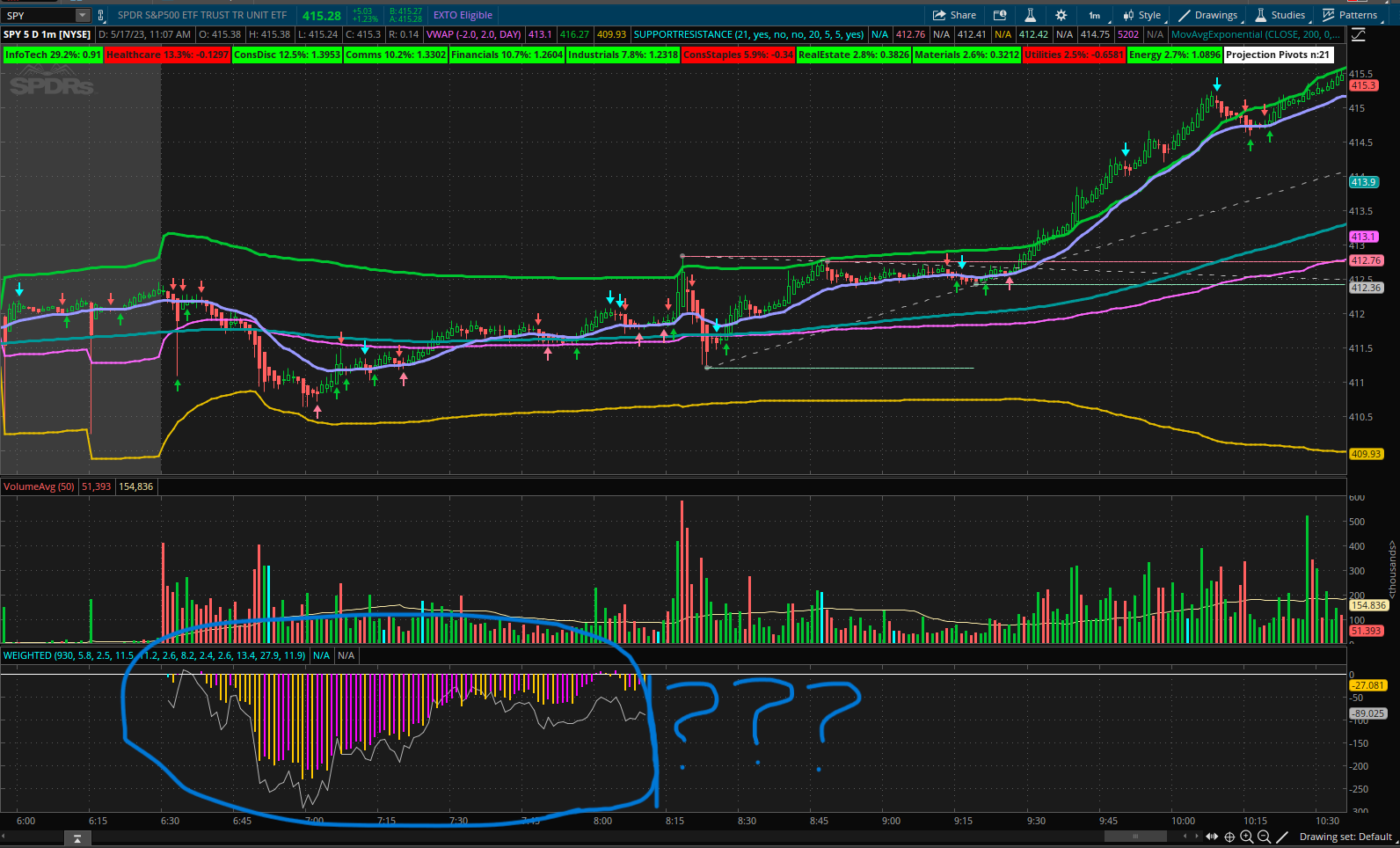Toggle the scale mode icon above price axis
1400x848 pixels.
(x=1359, y=34)
